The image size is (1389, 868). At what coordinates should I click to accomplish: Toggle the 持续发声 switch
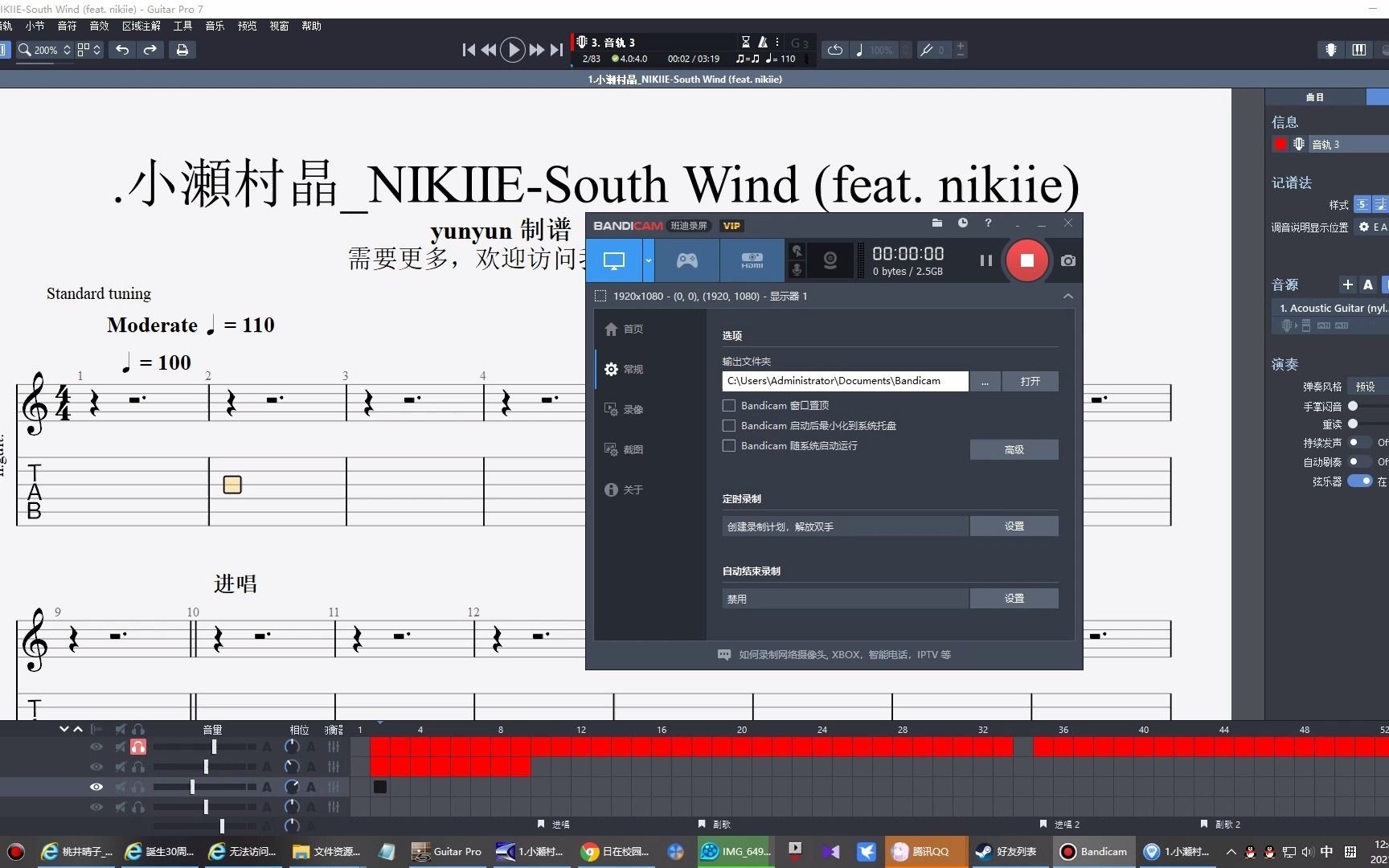[x=1359, y=442]
